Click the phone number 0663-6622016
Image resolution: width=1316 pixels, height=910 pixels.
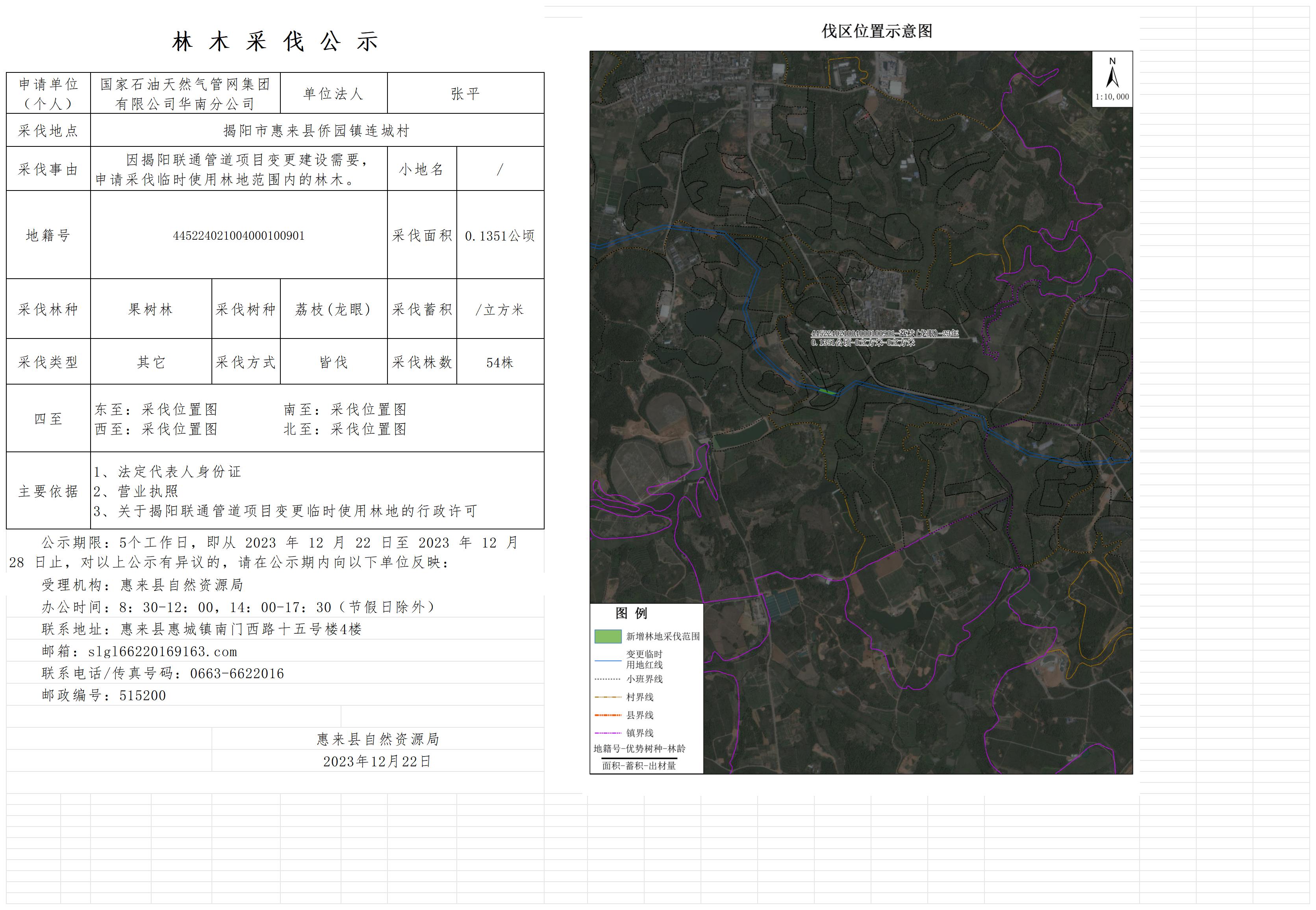click(237, 674)
